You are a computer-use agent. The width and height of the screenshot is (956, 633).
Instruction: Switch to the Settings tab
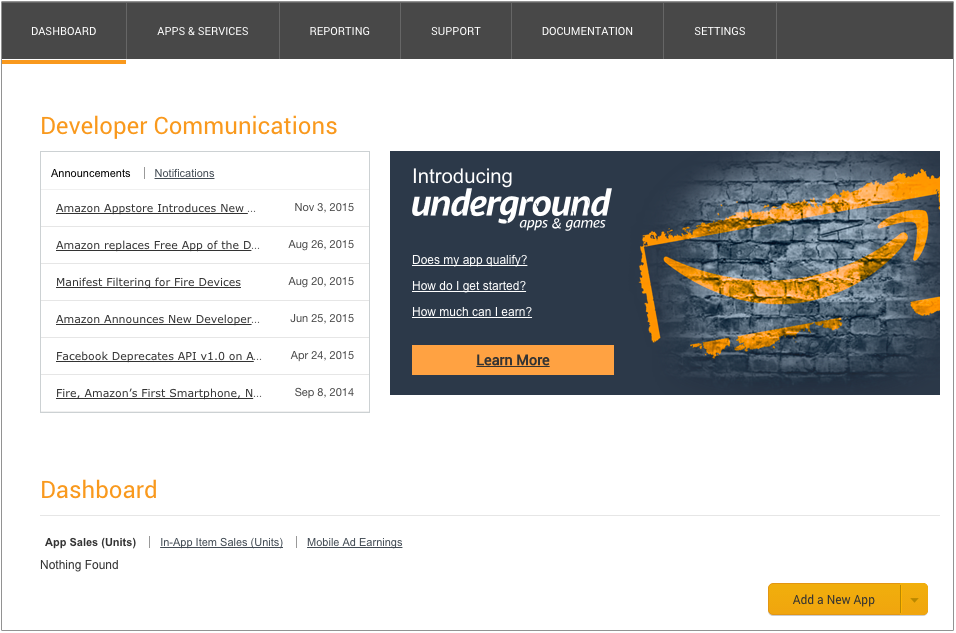[x=719, y=31]
